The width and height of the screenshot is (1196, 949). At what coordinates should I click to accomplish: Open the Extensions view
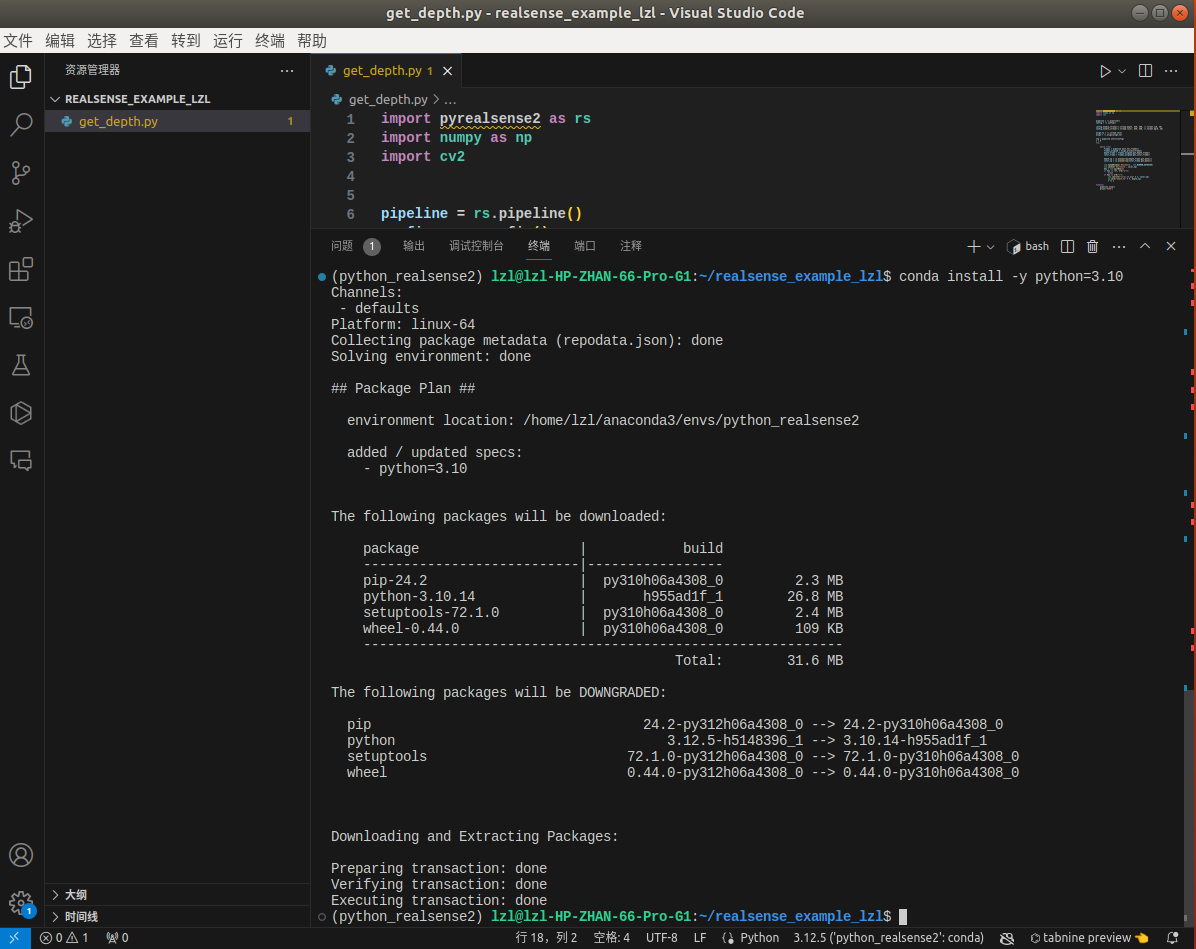(x=21, y=269)
